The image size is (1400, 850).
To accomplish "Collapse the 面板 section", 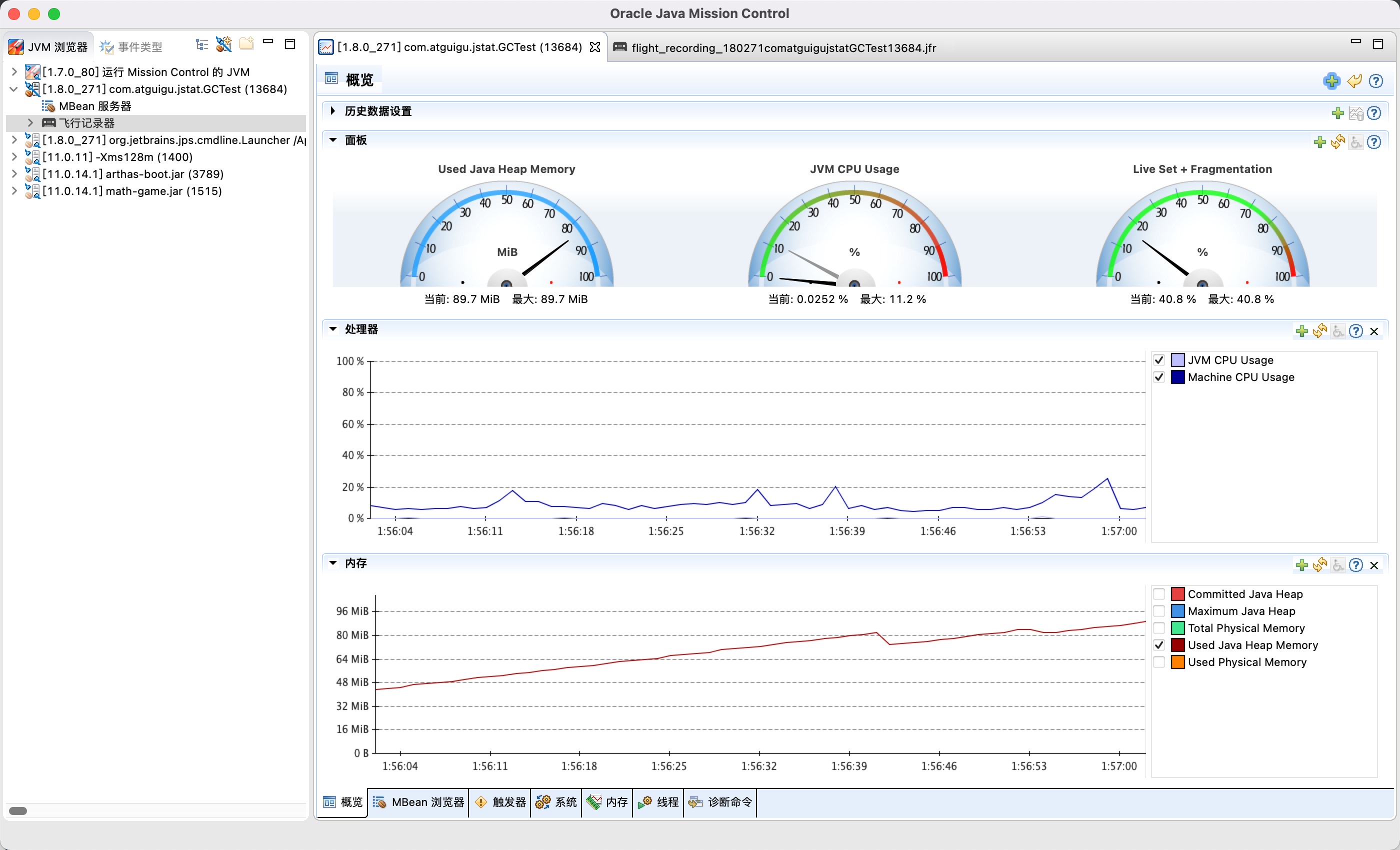I will (333, 140).
